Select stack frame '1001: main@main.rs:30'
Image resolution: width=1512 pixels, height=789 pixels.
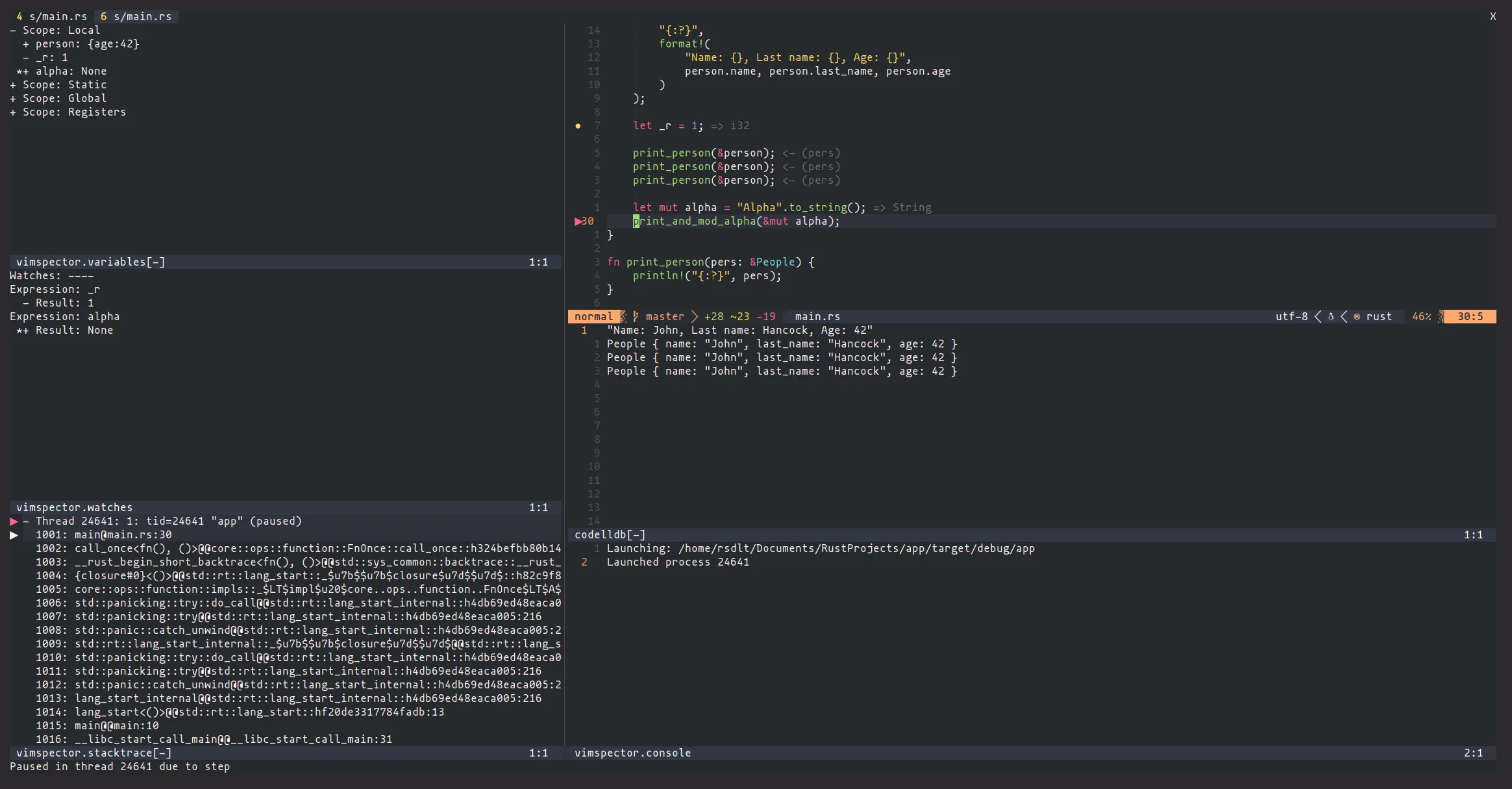(x=104, y=534)
